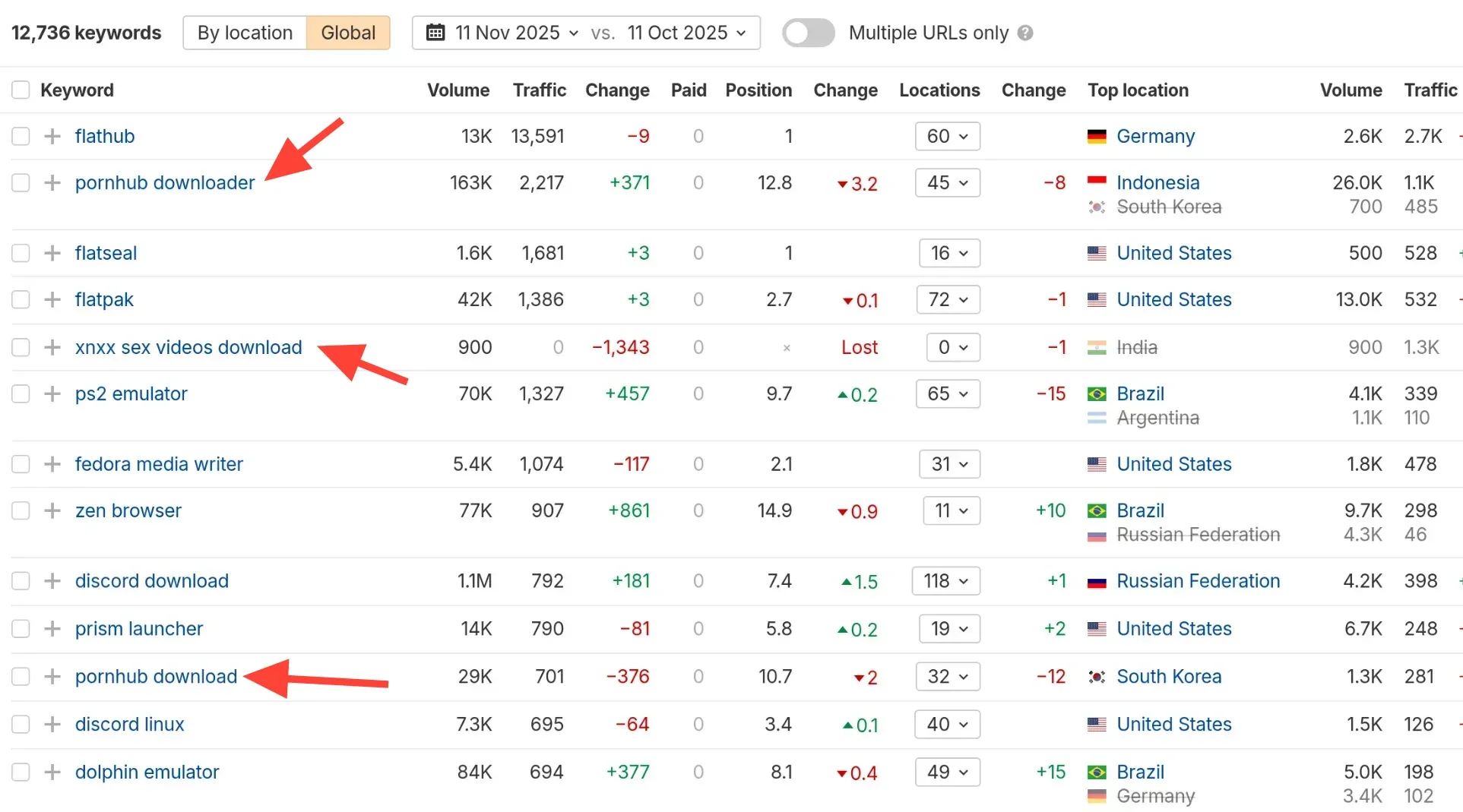
Task: Click the plus icon next to dolphin emulator
Action: tap(52, 772)
